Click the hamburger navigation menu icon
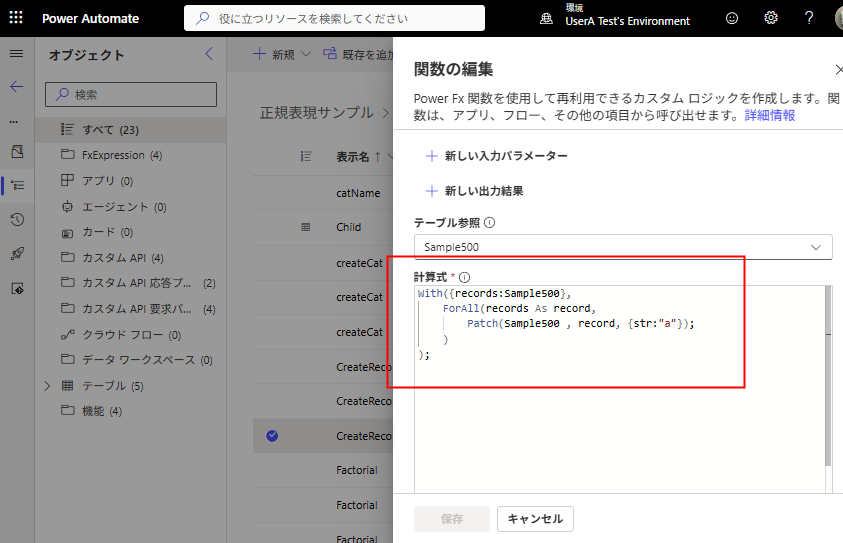Screen dimensions: 843x543 click(x=16, y=54)
